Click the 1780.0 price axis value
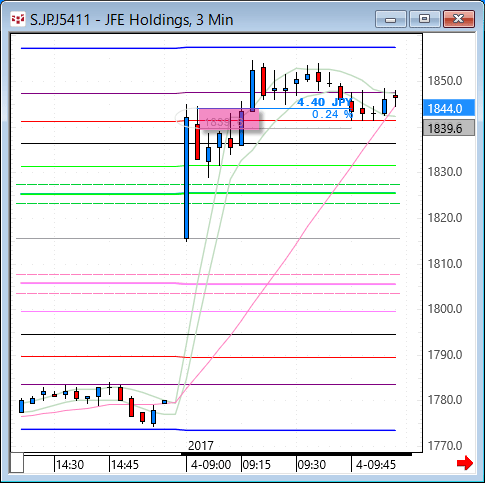Viewport: 485px width, 483px height. tap(445, 400)
